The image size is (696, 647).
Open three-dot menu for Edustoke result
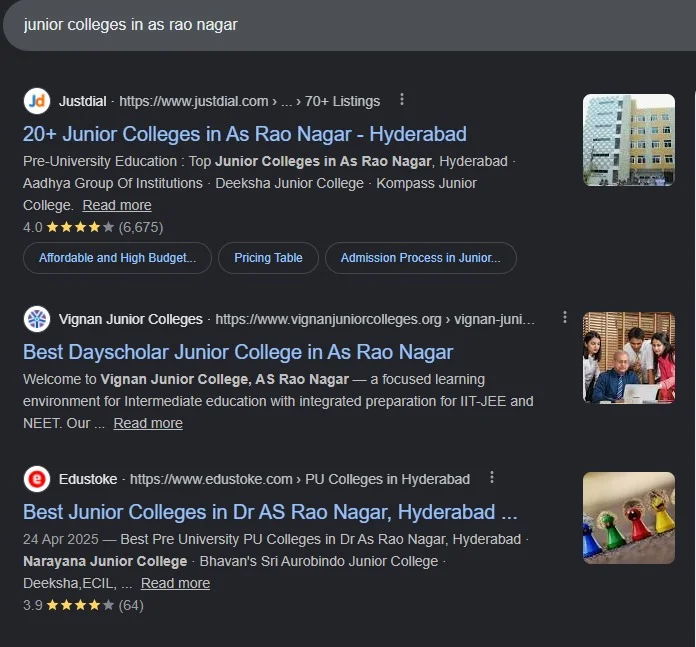tap(492, 477)
